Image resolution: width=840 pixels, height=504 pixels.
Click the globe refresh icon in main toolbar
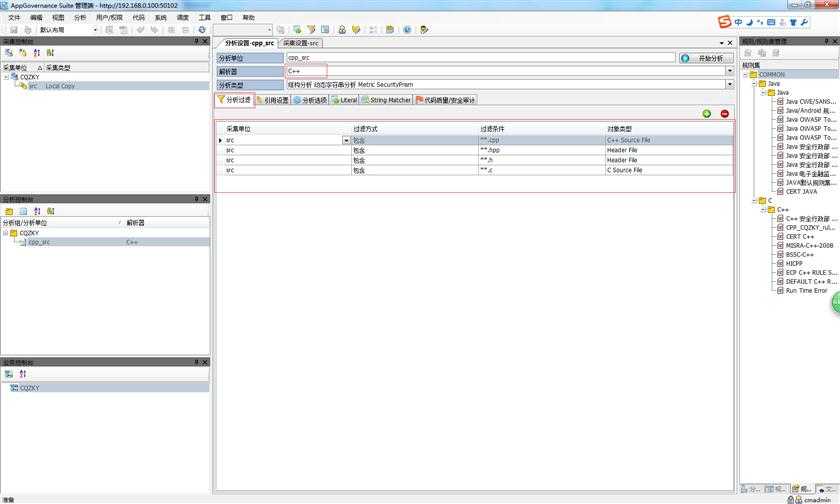(202, 30)
